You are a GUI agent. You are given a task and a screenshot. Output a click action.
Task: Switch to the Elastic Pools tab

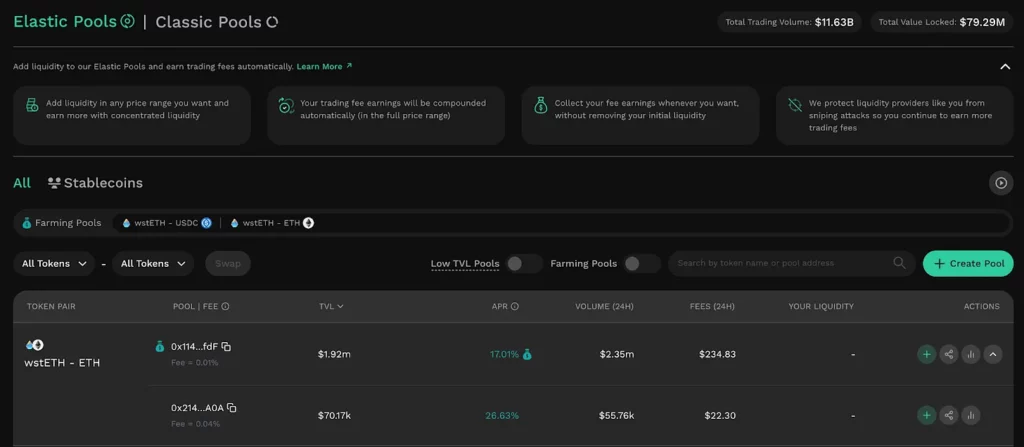[x=73, y=22]
